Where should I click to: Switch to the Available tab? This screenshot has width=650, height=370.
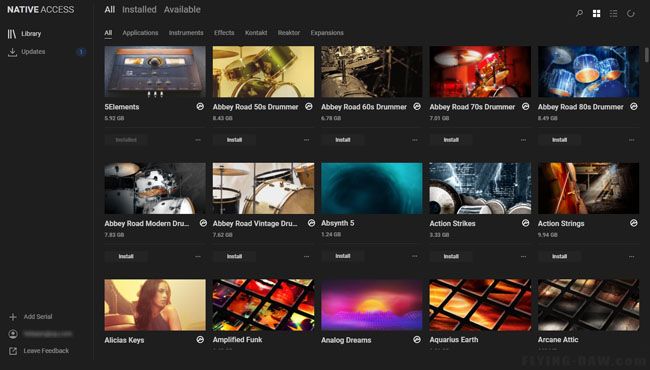[x=182, y=10]
